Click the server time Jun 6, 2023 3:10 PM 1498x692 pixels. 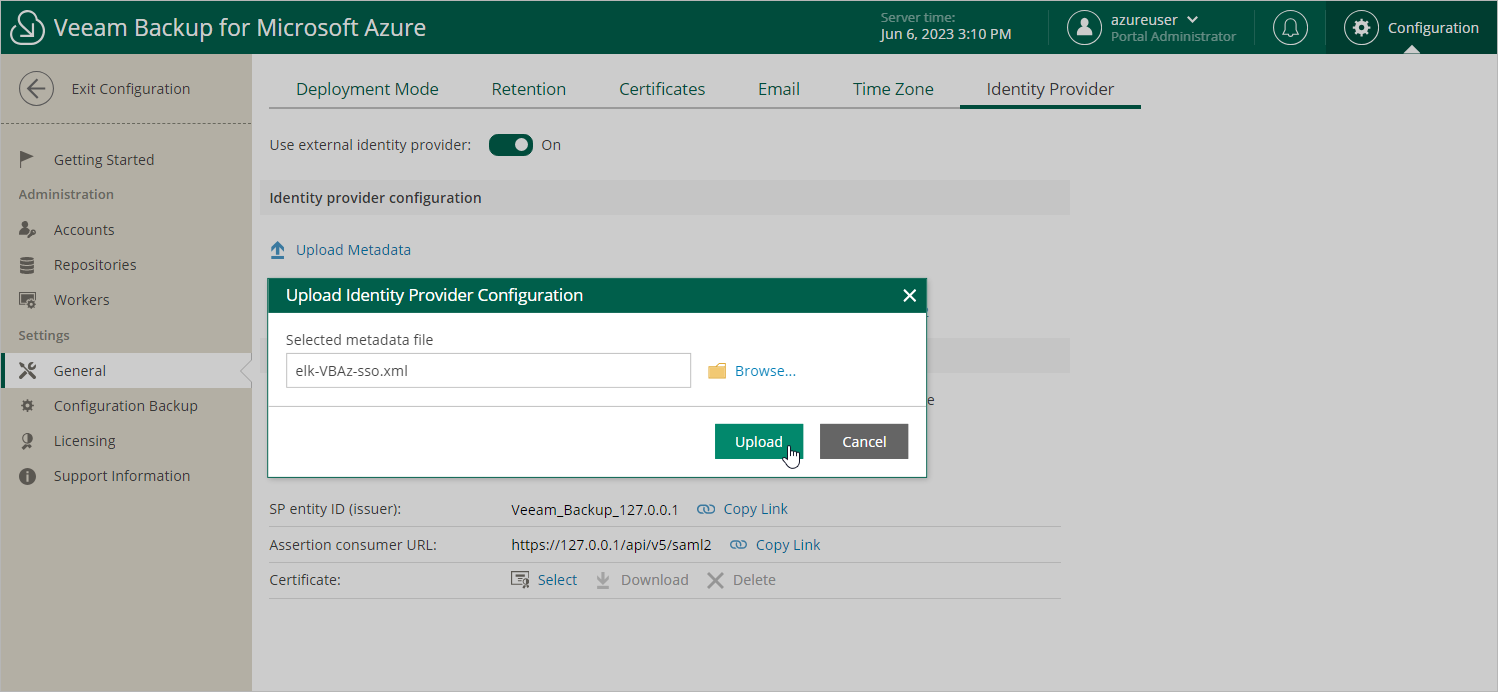click(946, 34)
